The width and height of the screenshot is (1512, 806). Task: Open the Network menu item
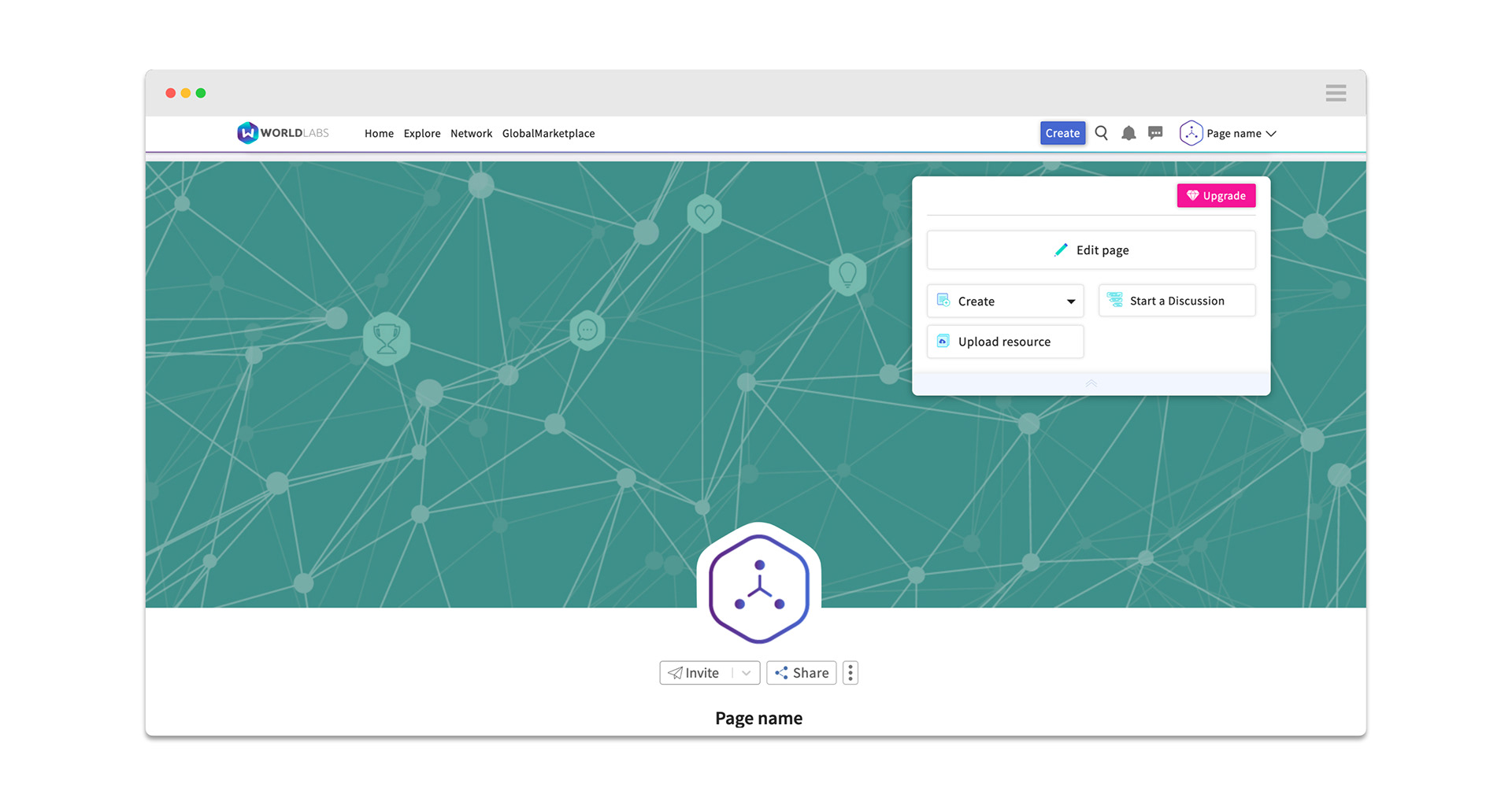tap(471, 134)
